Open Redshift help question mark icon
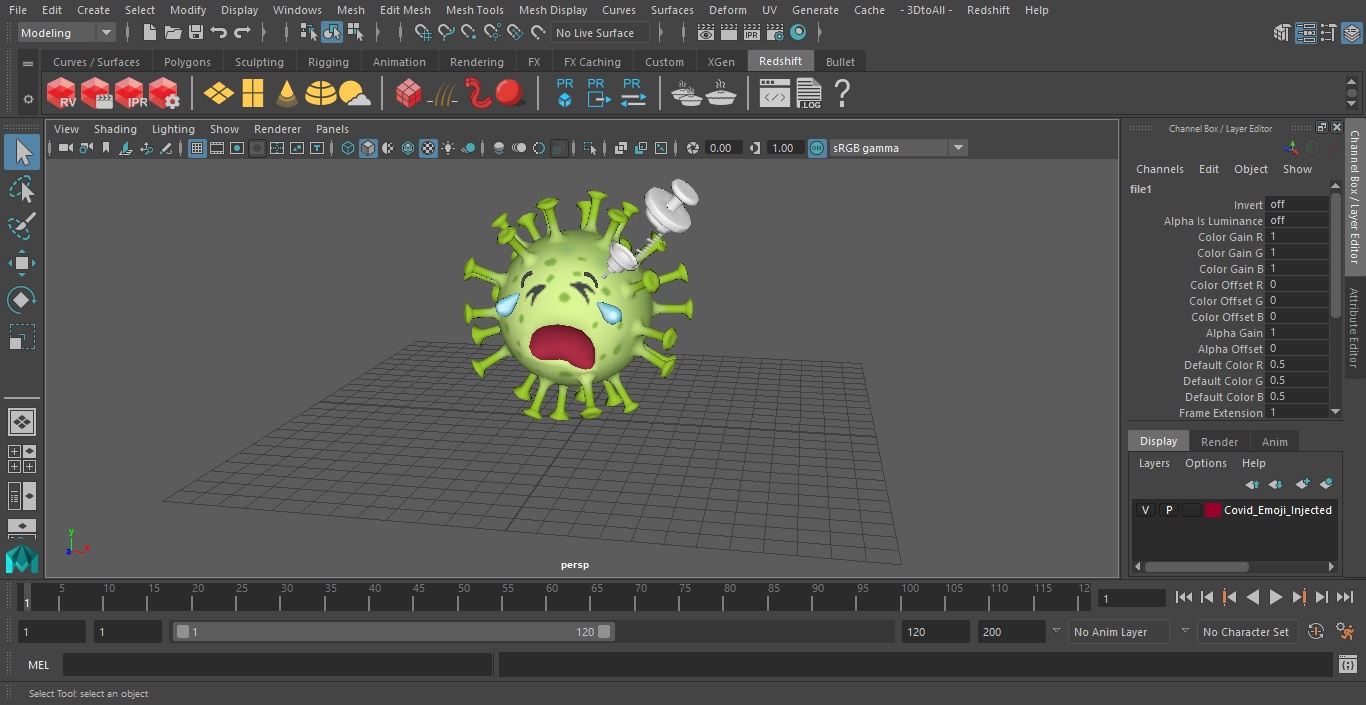Image resolution: width=1366 pixels, height=705 pixels. [x=842, y=94]
